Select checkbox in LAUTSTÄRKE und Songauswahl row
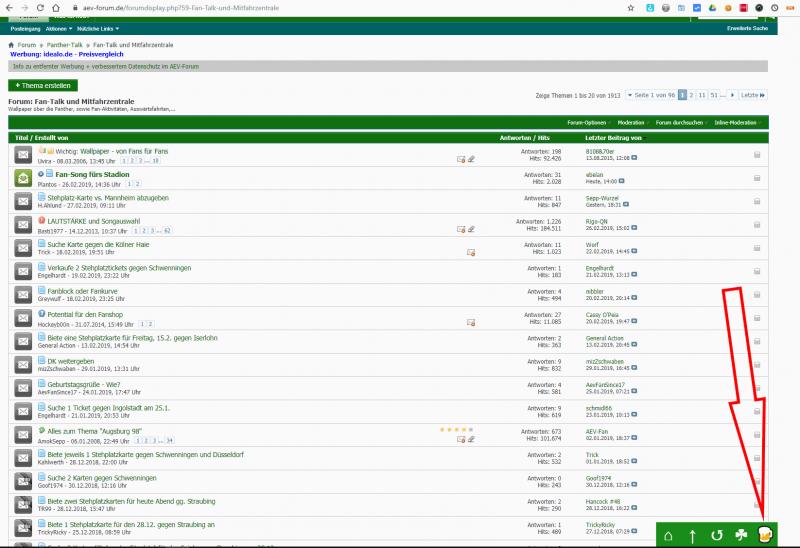 [757, 223]
